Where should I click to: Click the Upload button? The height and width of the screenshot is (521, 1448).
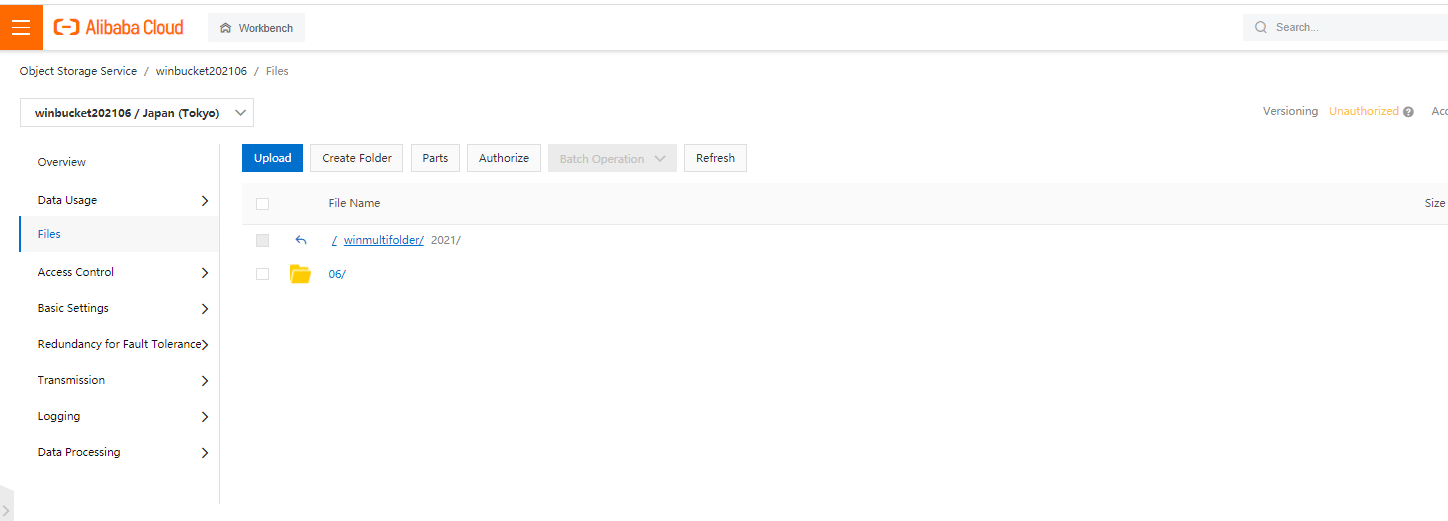point(272,158)
